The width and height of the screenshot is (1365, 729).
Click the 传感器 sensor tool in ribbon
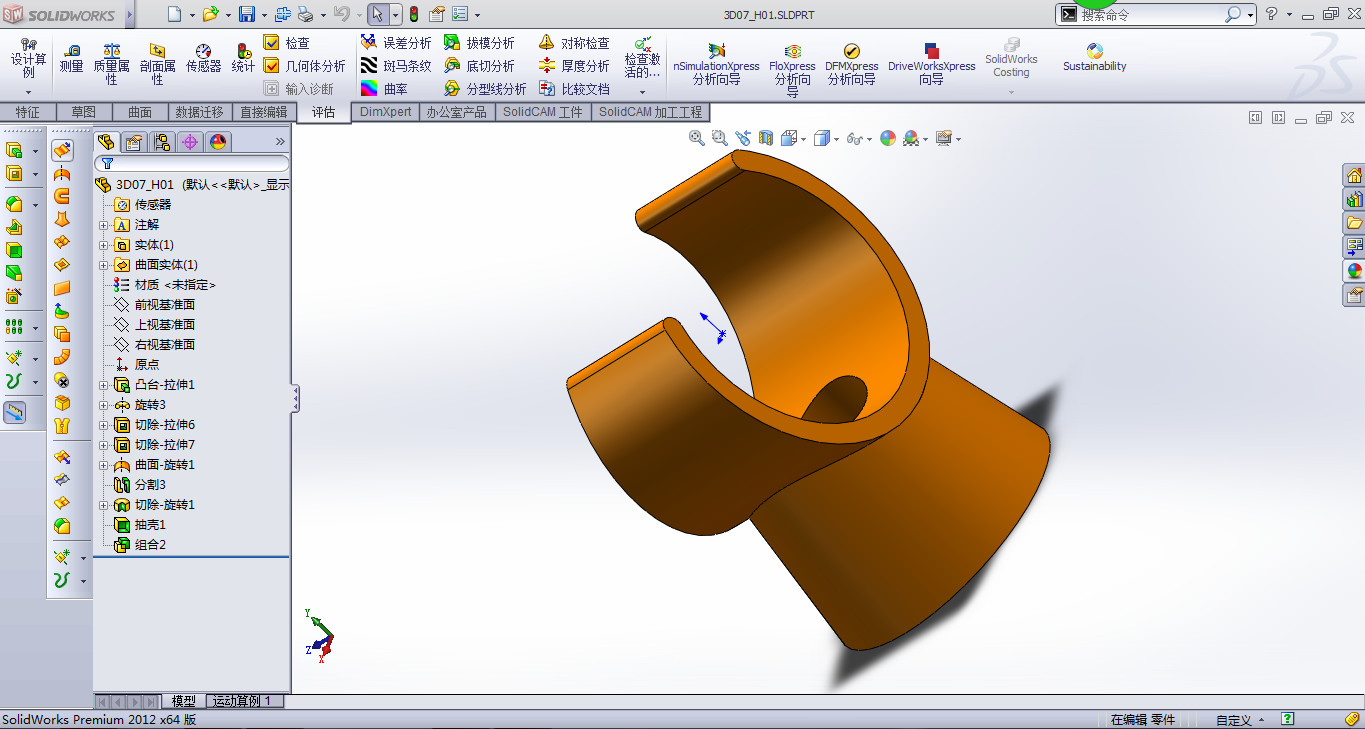tap(203, 58)
